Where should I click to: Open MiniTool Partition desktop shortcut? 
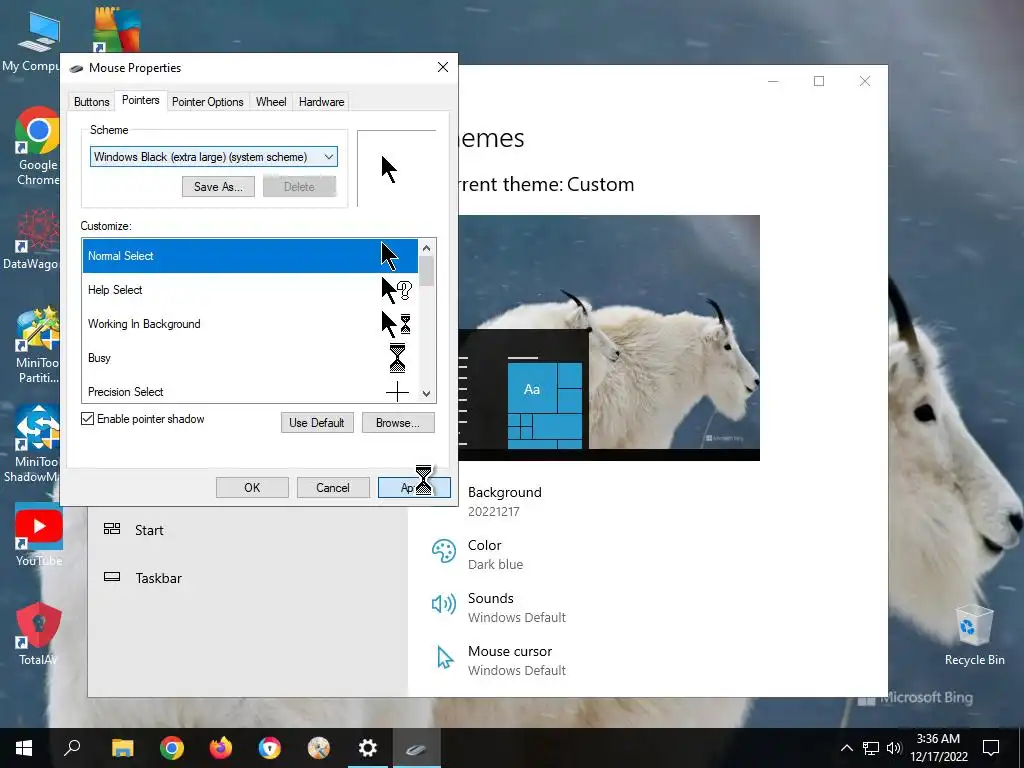pyautogui.click(x=37, y=345)
